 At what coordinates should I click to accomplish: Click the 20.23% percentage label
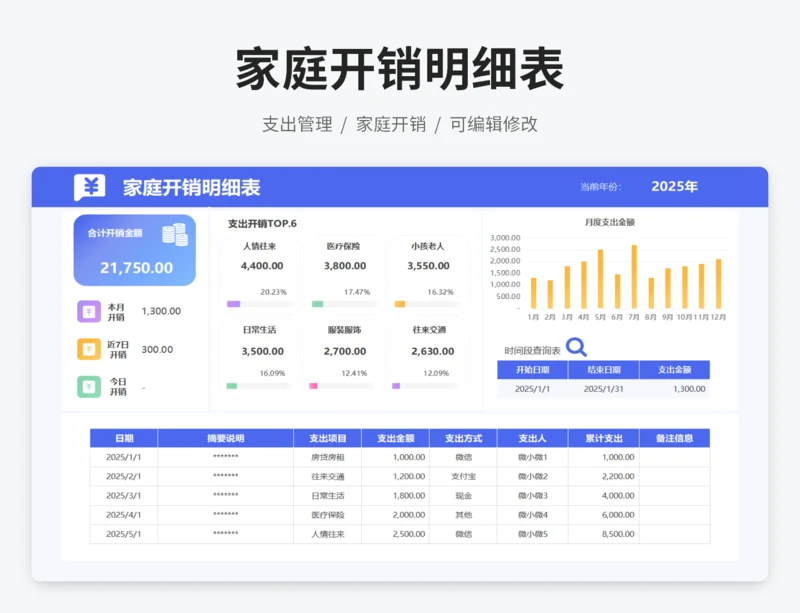(273, 292)
